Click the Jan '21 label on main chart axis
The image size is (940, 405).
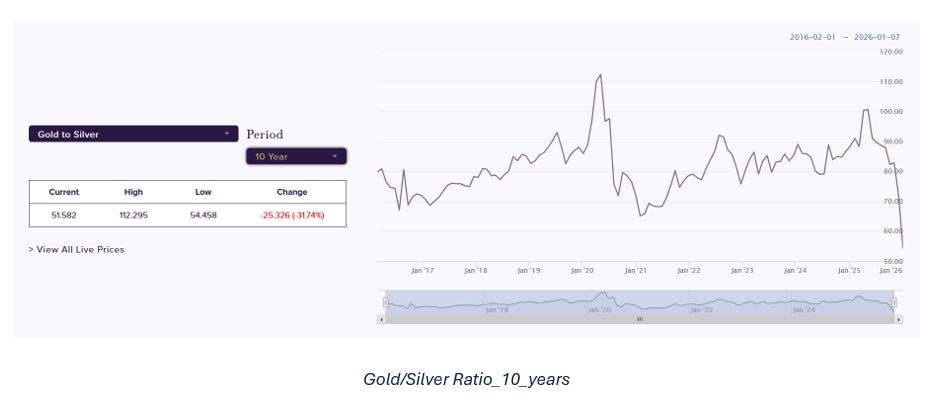point(635,270)
